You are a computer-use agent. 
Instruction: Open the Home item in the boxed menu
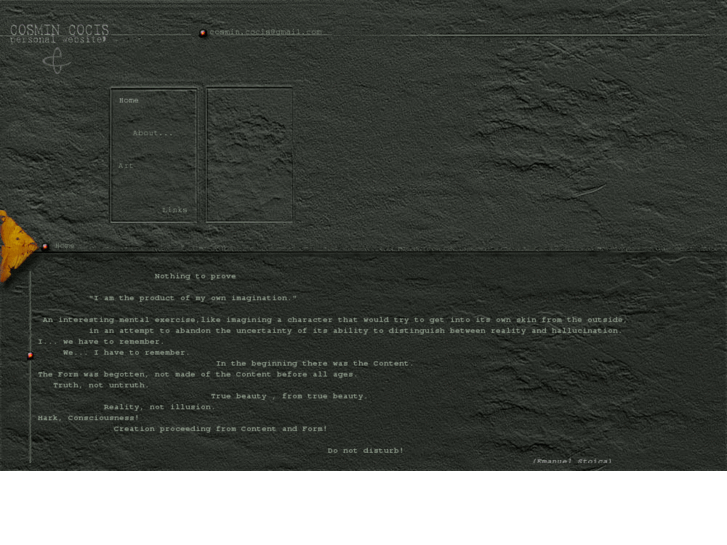pyautogui.click(x=128, y=100)
